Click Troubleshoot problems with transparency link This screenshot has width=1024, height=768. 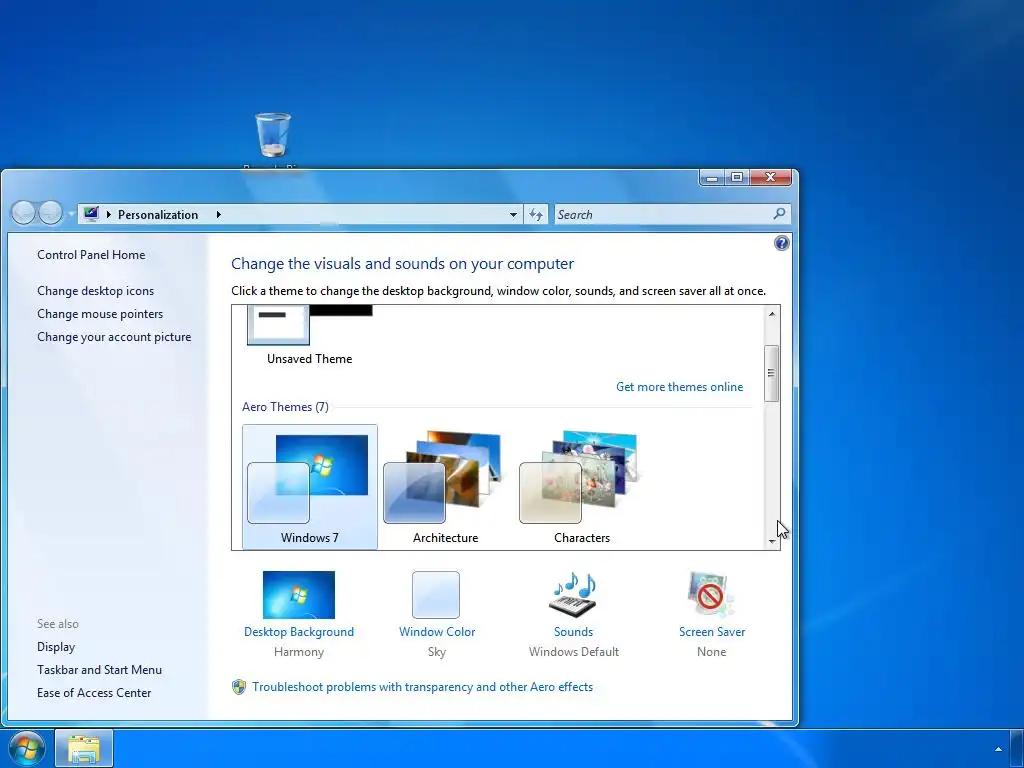click(x=423, y=687)
